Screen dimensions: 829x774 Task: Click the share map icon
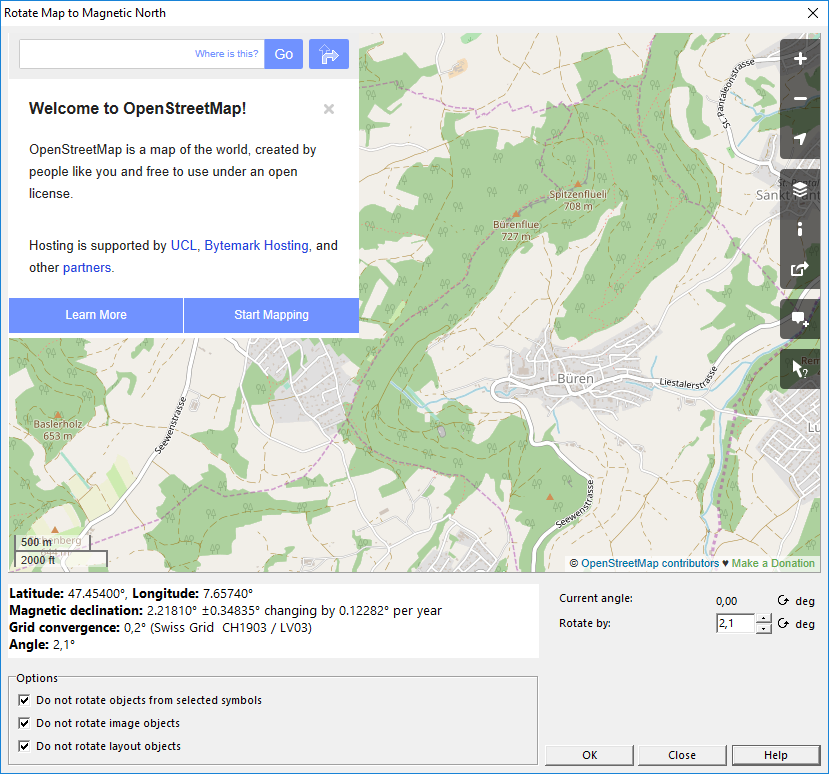click(800, 269)
